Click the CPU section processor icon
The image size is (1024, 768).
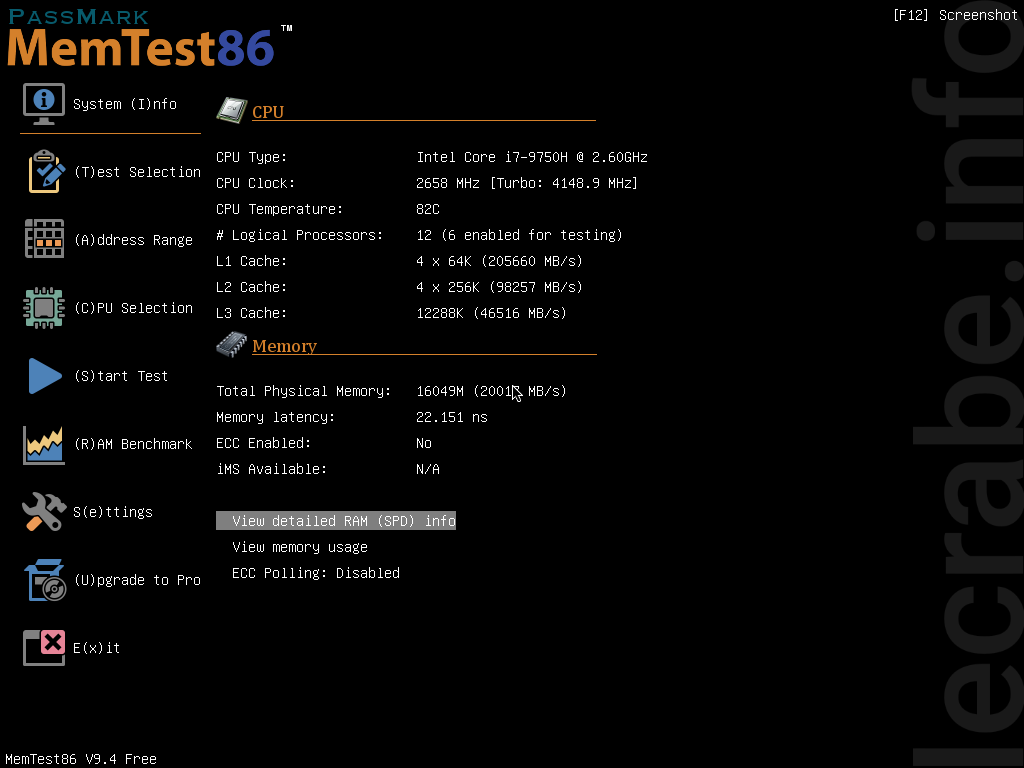tap(232, 110)
